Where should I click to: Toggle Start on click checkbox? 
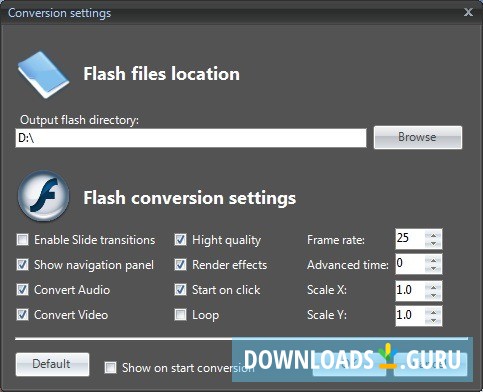[180, 290]
